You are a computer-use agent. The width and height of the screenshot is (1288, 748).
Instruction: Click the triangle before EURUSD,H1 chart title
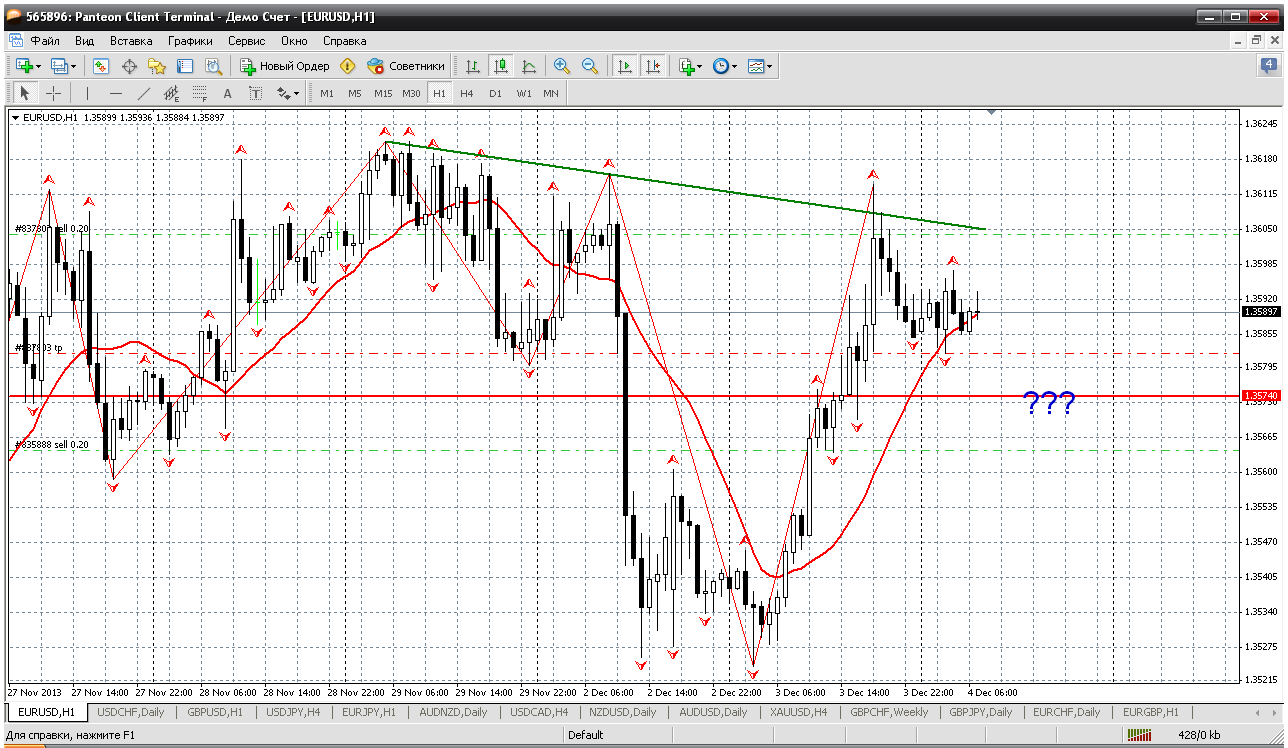click(16, 117)
